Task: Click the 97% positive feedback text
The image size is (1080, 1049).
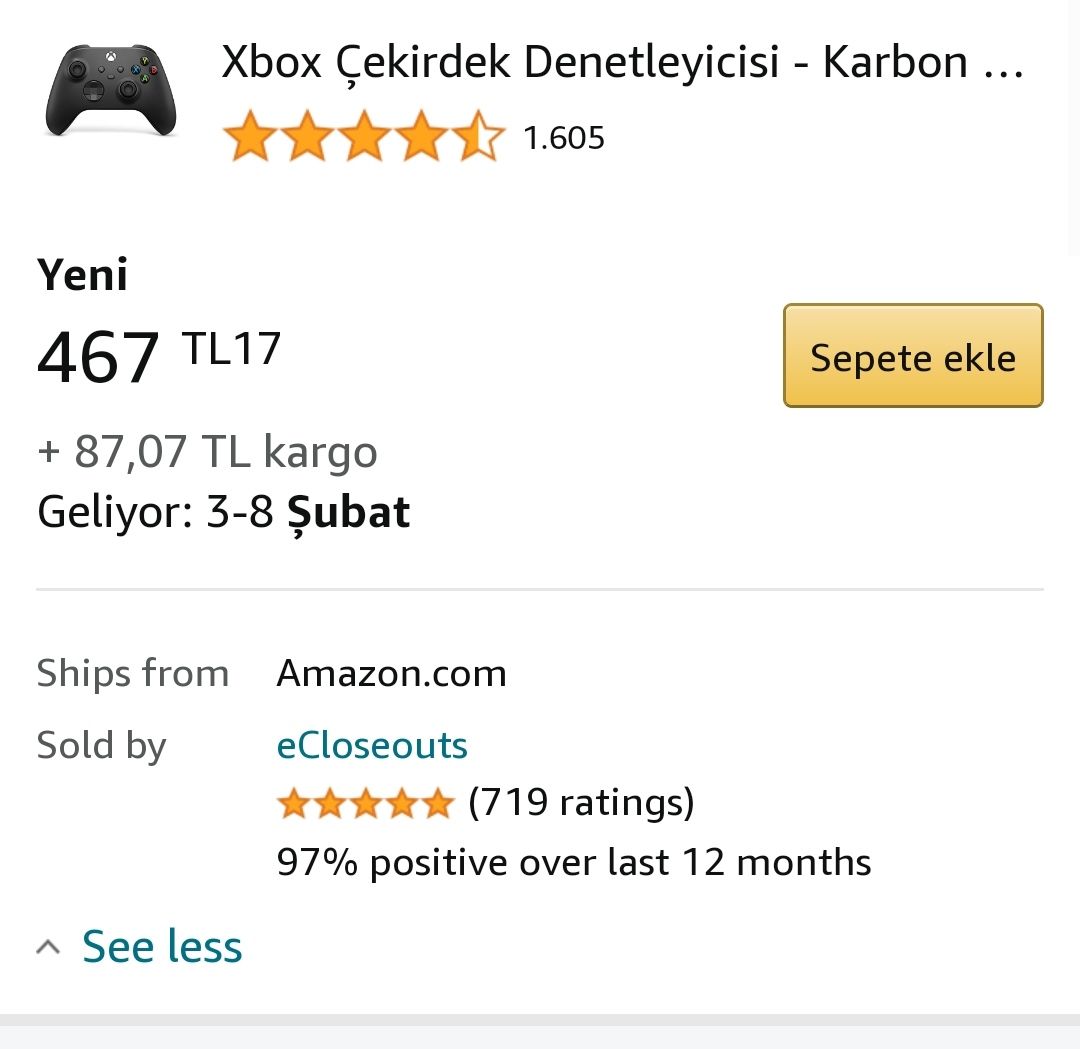Action: (573, 862)
